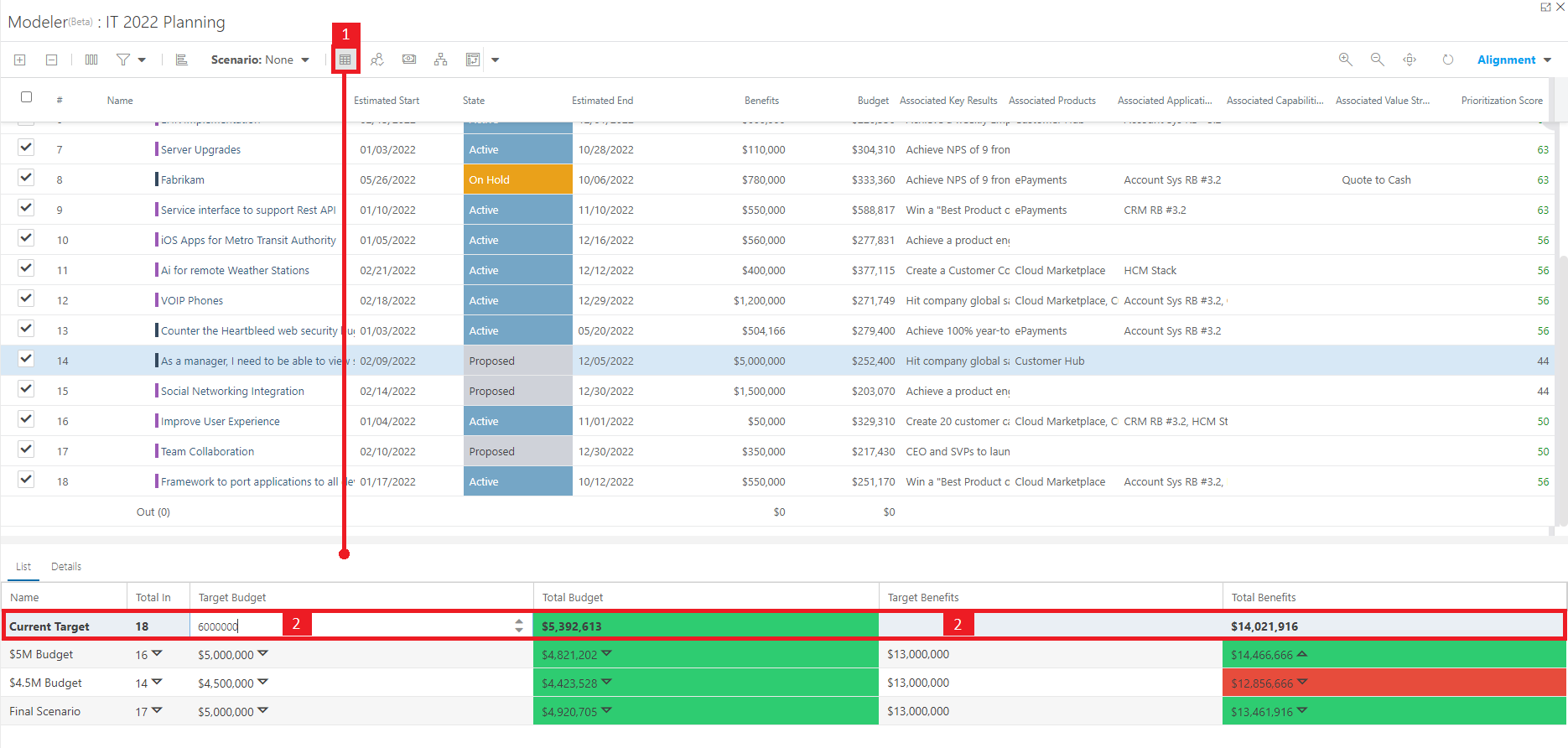Click green Total Budget $5,392,613 cell

point(706,626)
